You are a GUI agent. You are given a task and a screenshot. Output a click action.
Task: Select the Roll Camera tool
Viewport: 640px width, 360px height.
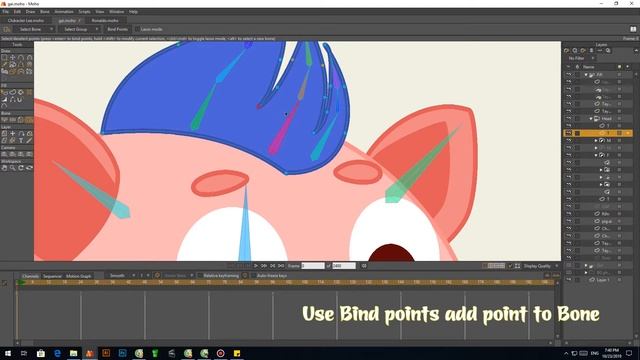(21, 154)
